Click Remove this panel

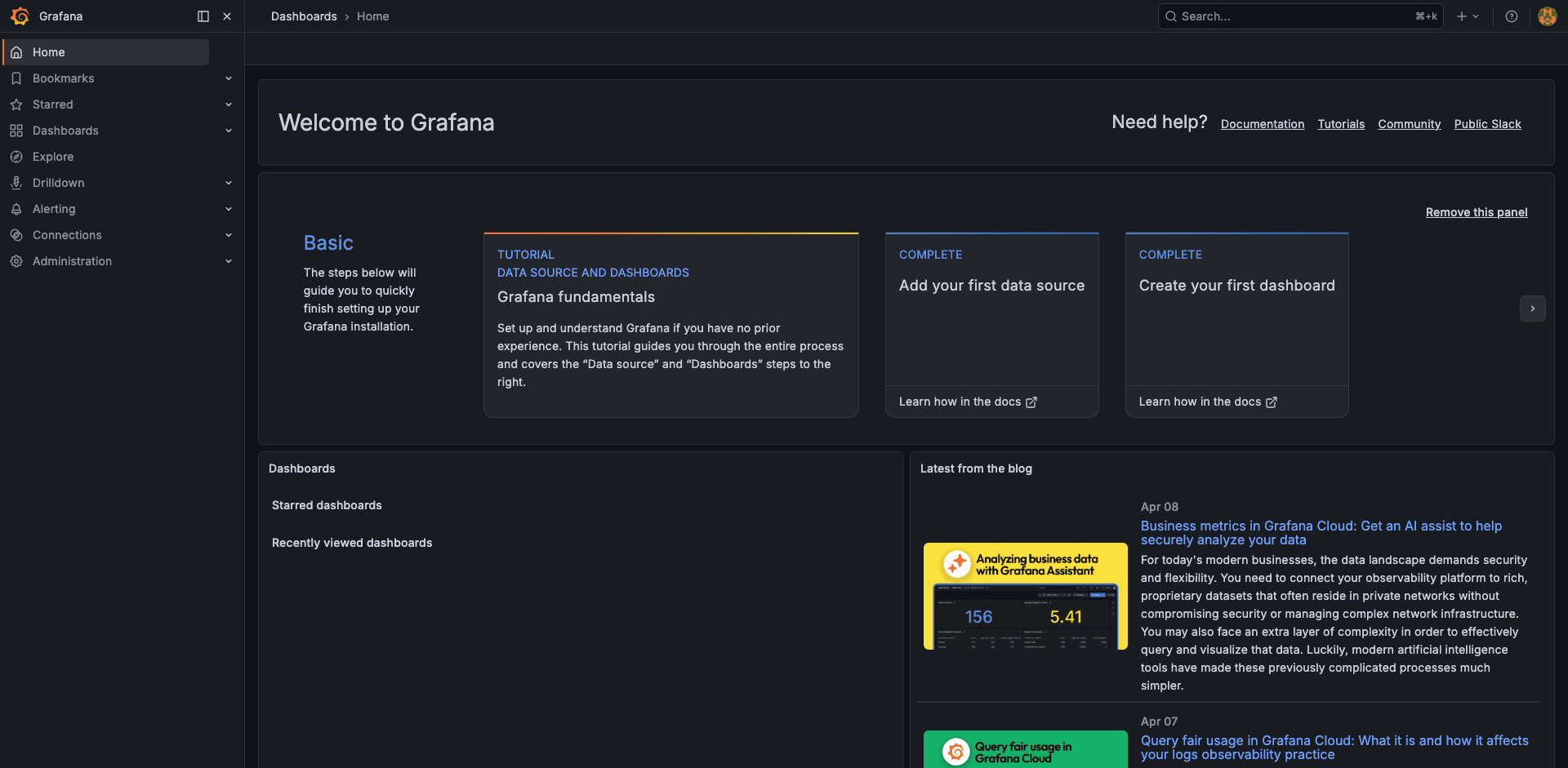(1476, 212)
